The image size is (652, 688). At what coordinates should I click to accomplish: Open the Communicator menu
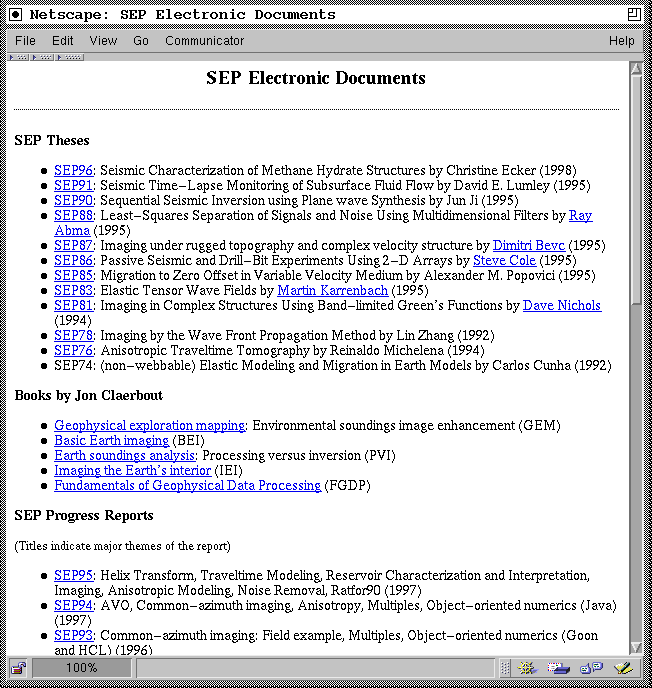(204, 41)
